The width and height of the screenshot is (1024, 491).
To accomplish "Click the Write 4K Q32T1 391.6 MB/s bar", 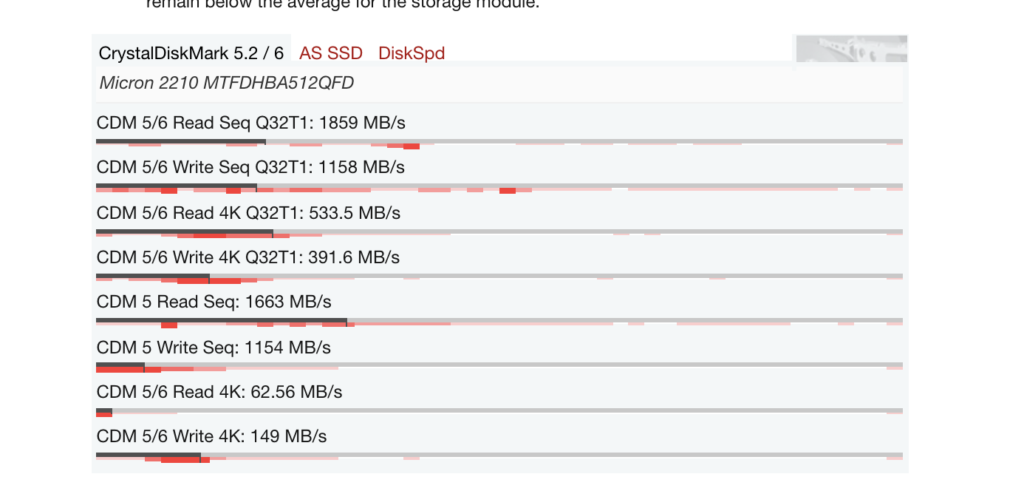I will (x=500, y=278).
